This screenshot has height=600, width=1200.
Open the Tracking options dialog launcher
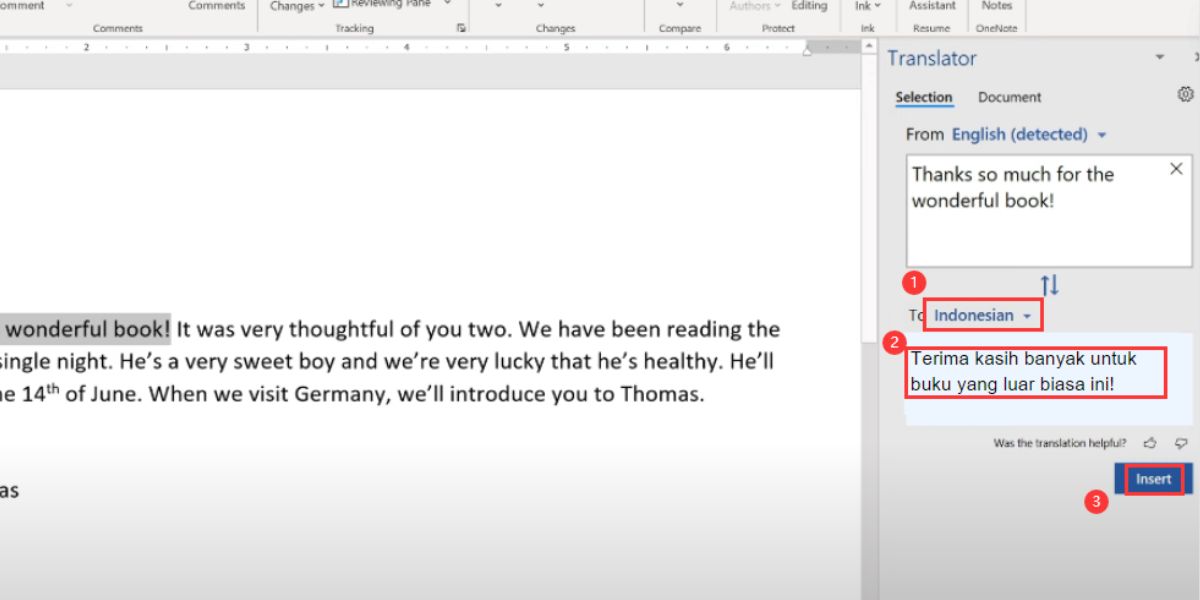pos(461,27)
